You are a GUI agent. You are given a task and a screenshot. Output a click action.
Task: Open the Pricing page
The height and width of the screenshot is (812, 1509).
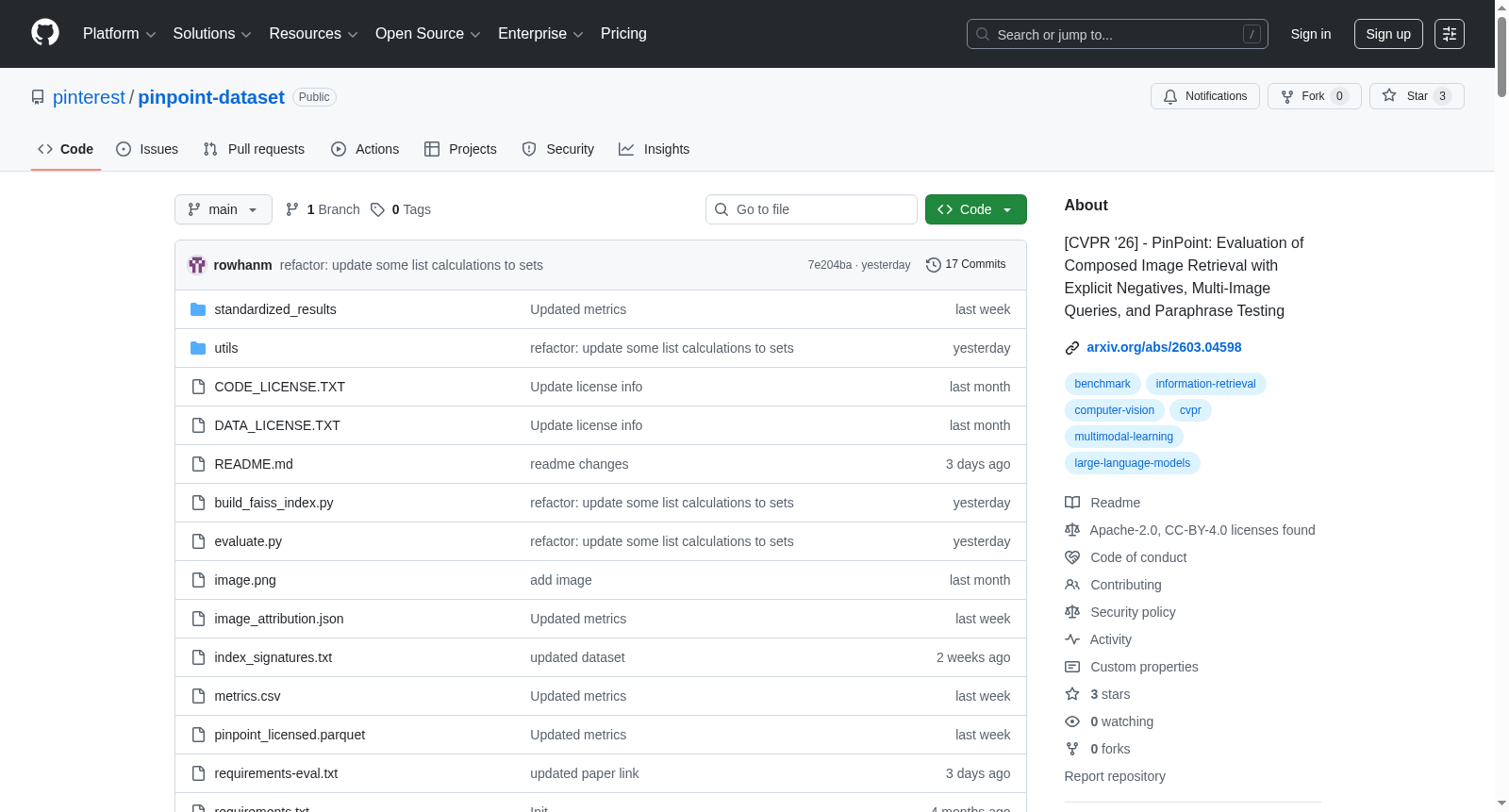tap(623, 34)
